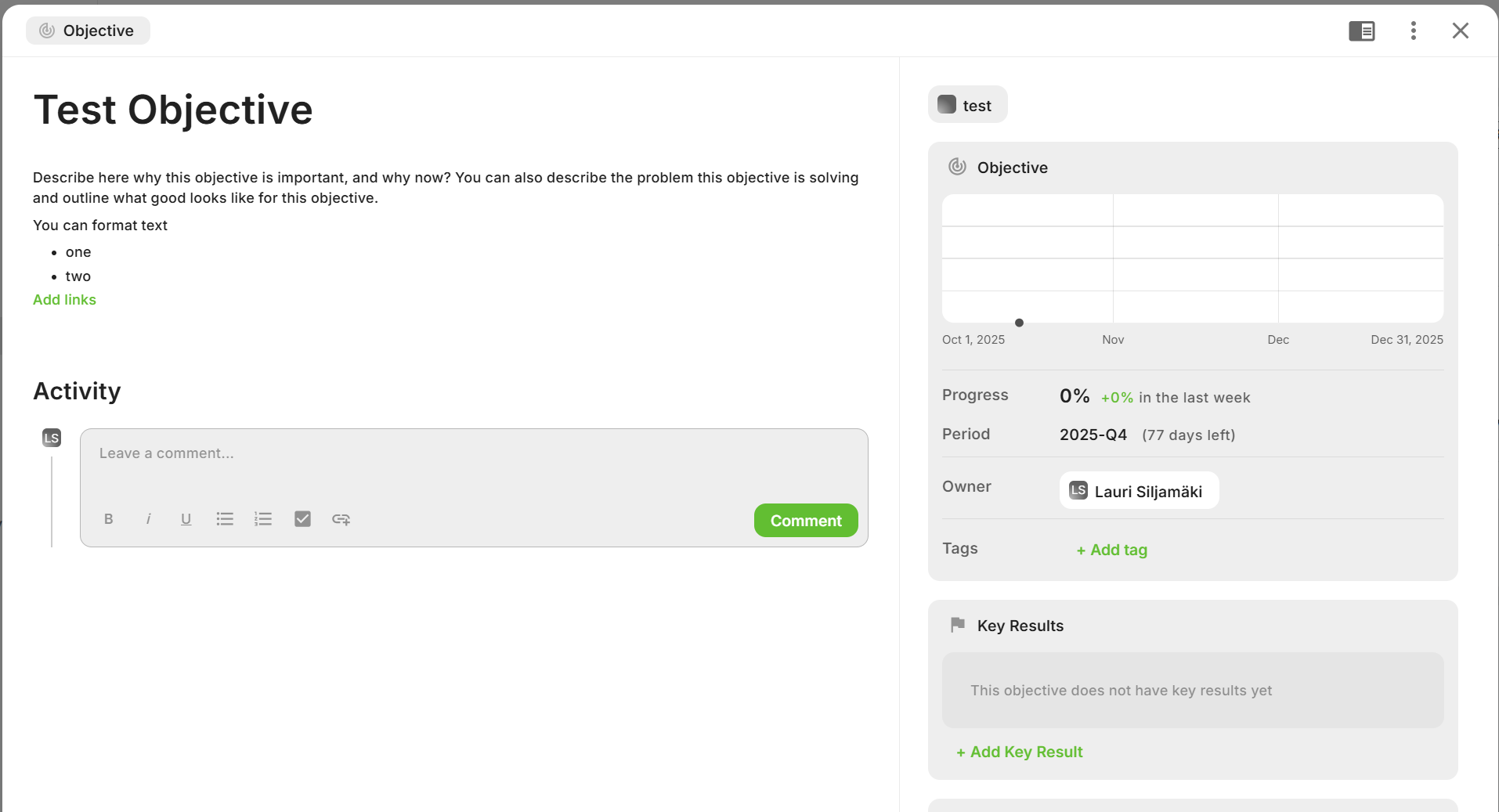Click Add Key Result

(x=1020, y=752)
